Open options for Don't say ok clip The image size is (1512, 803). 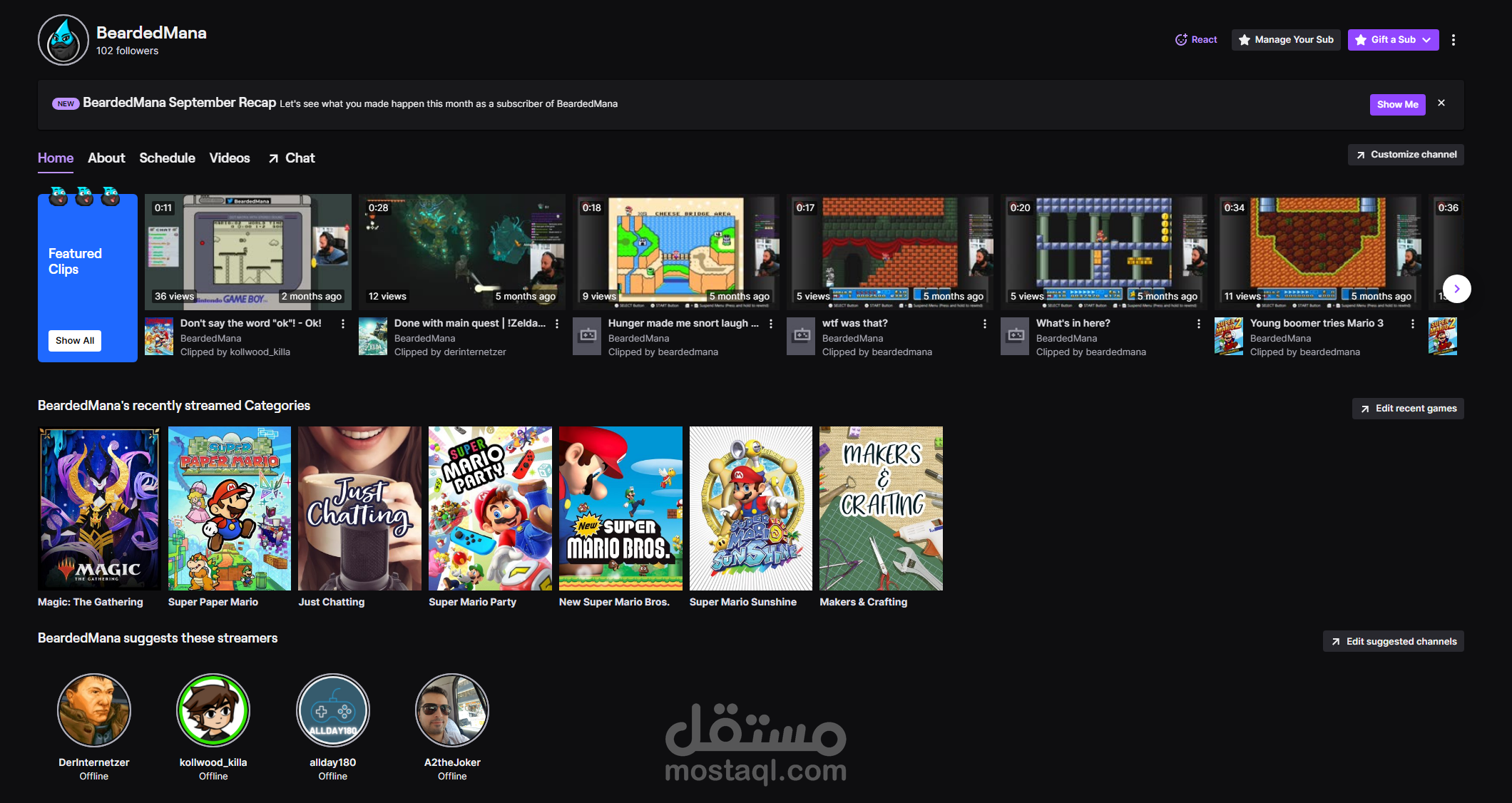pyautogui.click(x=343, y=324)
